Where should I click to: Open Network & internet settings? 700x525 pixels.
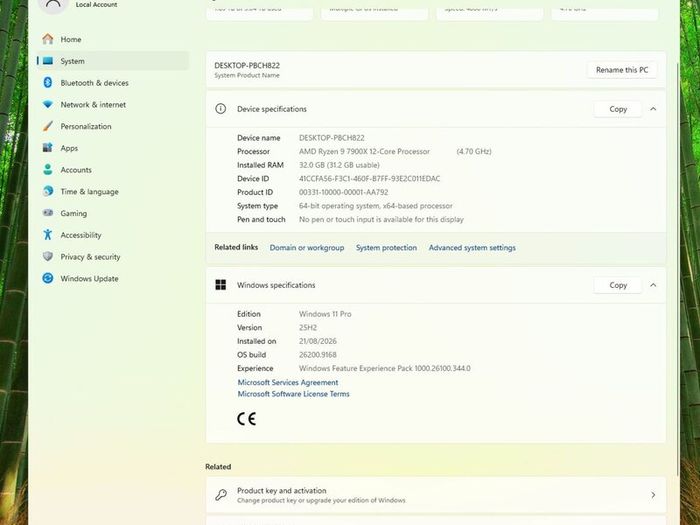pyautogui.click(x=113, y=104)
